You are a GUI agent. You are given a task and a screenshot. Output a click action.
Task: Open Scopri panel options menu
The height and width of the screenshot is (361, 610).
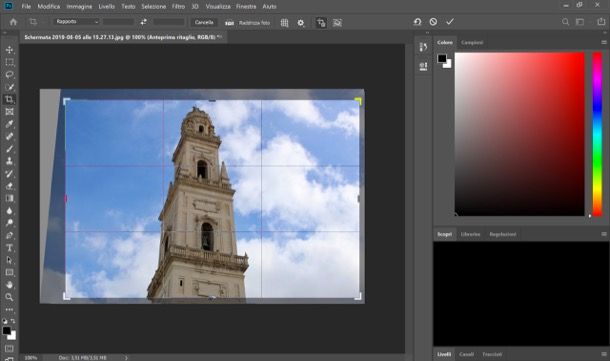pyautogui.click(x=604, y=234)
